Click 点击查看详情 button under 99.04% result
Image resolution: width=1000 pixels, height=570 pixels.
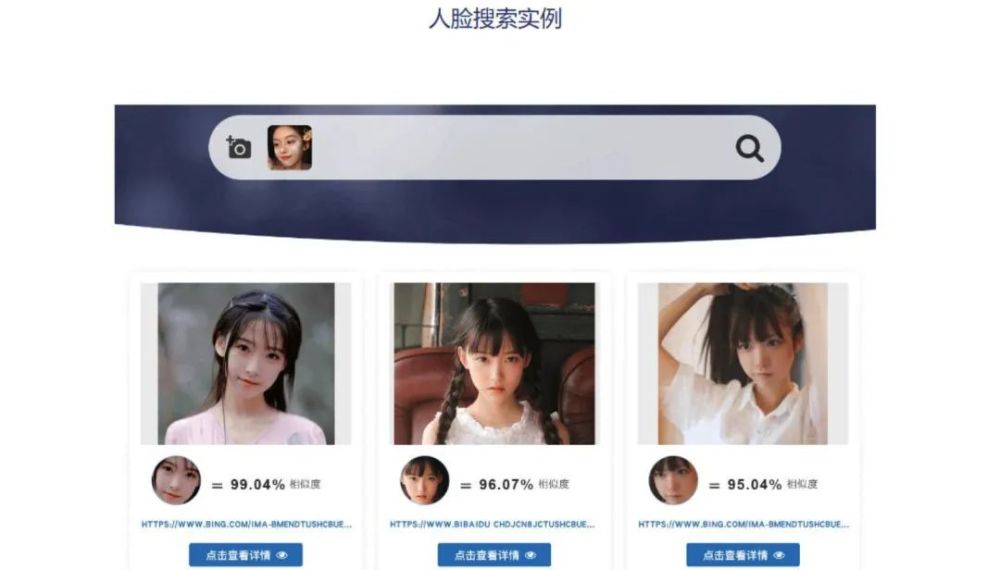[x=246, y=555]
